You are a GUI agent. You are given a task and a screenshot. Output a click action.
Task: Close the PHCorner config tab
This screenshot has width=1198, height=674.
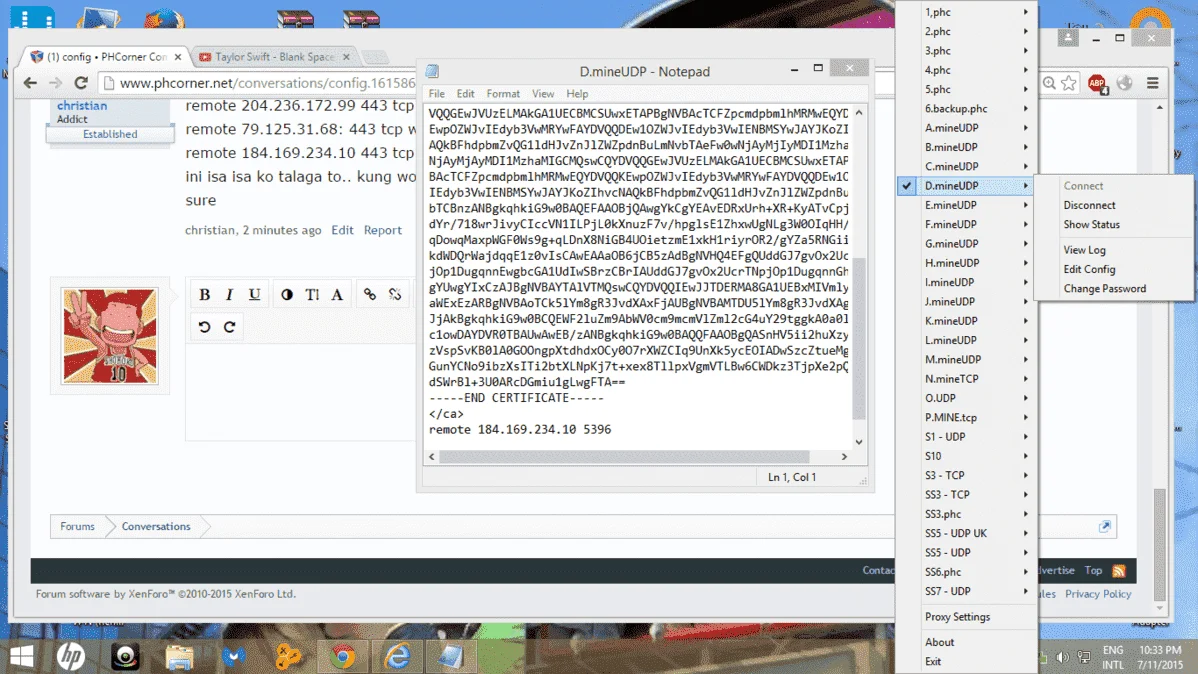(x=177, y=57)
